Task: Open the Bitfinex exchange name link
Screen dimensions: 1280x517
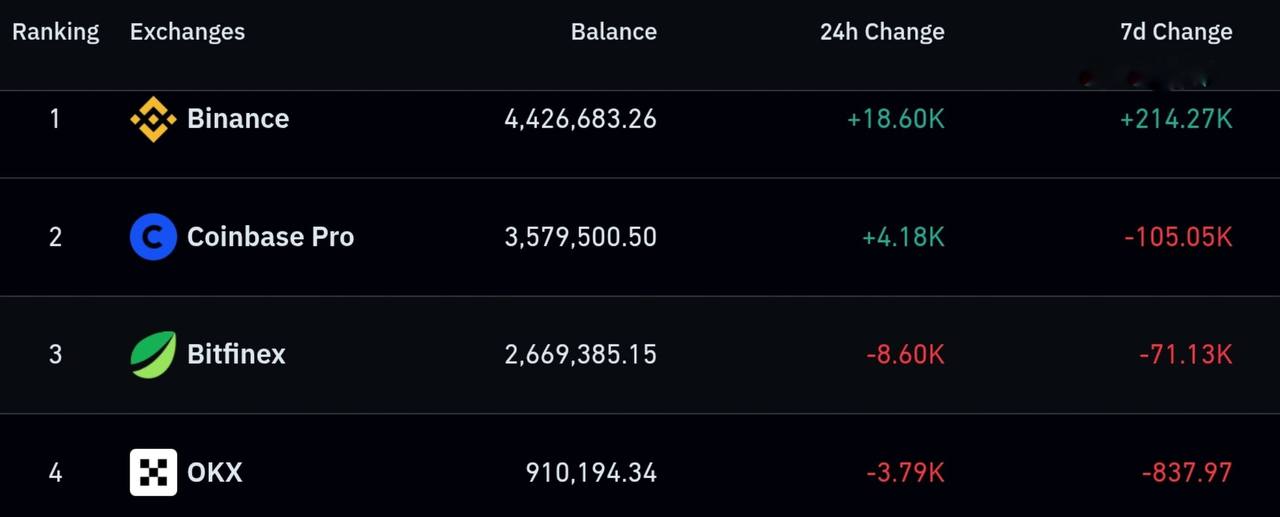Action: click(x=236, y=354)
